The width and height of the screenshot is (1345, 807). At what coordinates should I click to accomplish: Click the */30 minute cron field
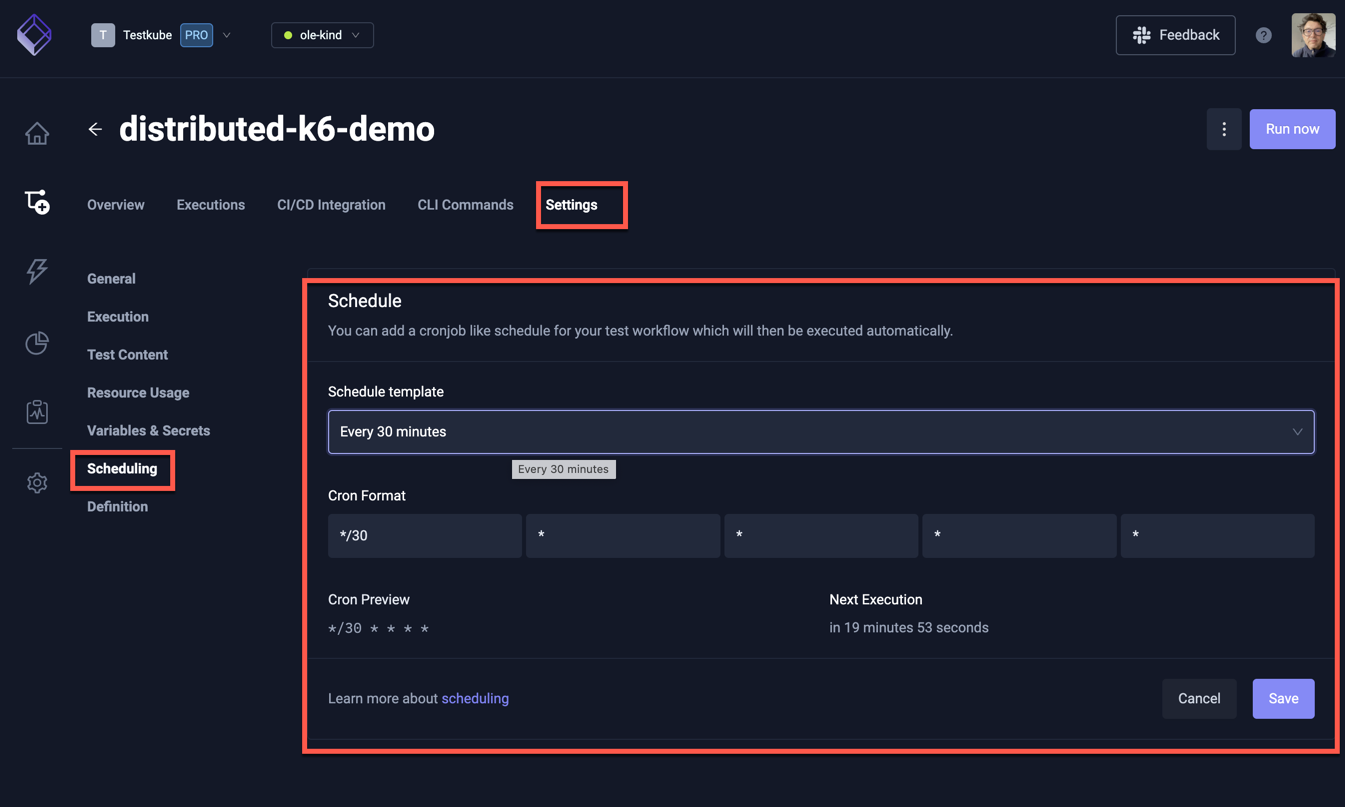pos(424,536)
